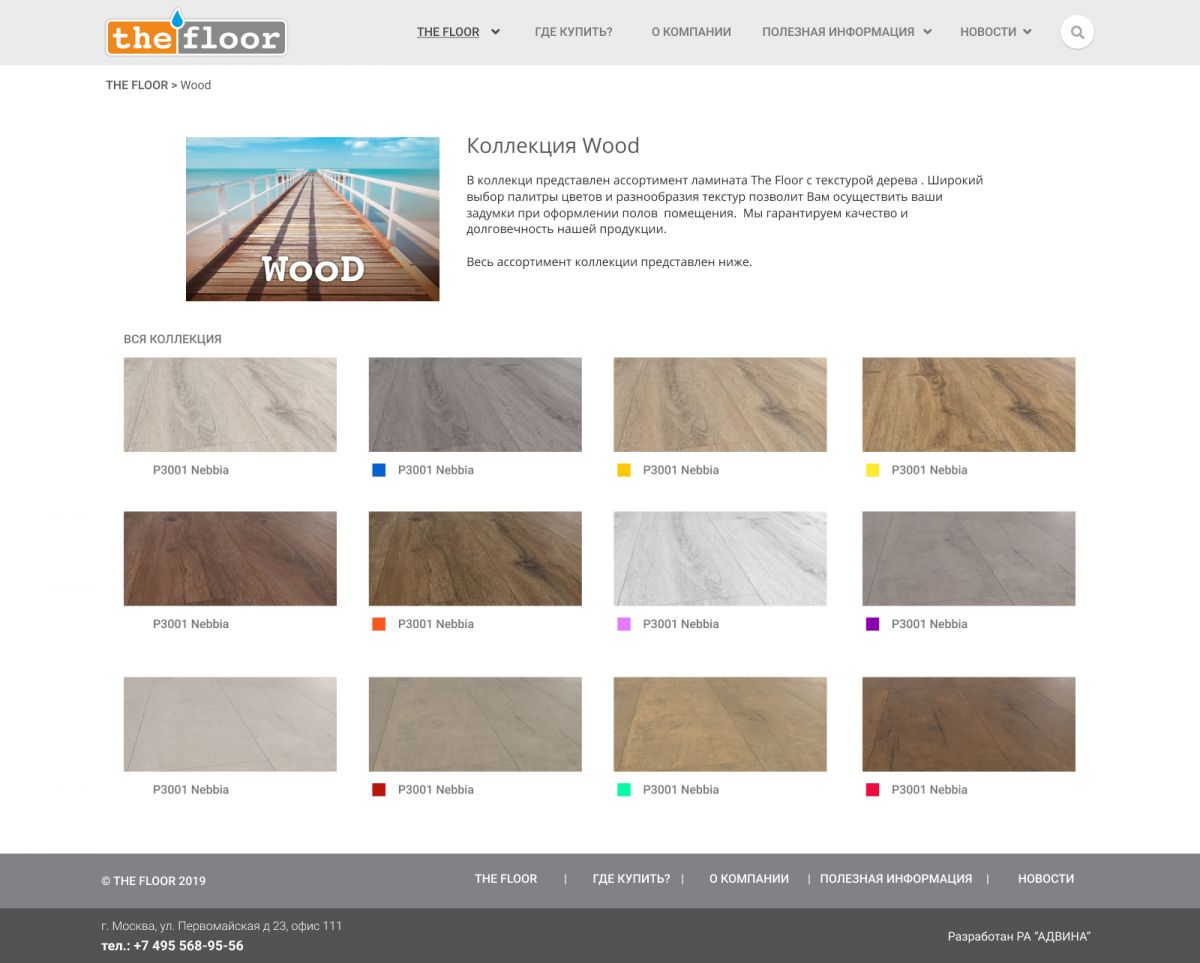Open the golden oak thumbnail above bright yellow swatch
The image size is (1200, 963).
coord(969,405)
